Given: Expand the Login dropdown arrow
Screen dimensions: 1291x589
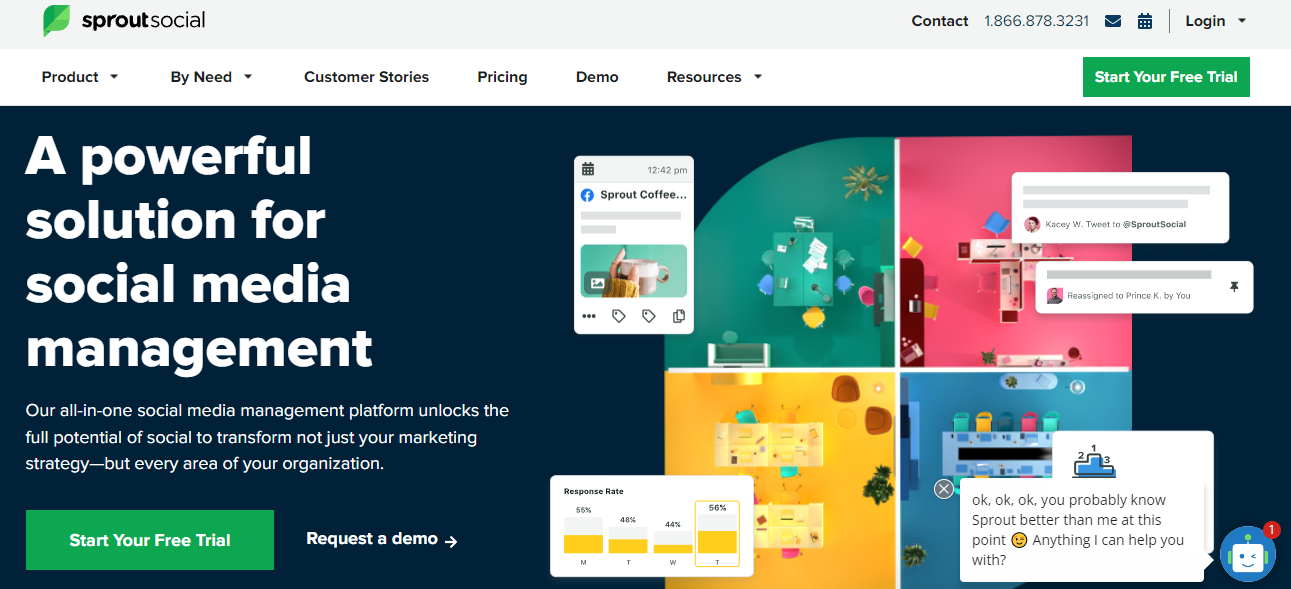Looking at the screenshot, I should click(1242, 21).
